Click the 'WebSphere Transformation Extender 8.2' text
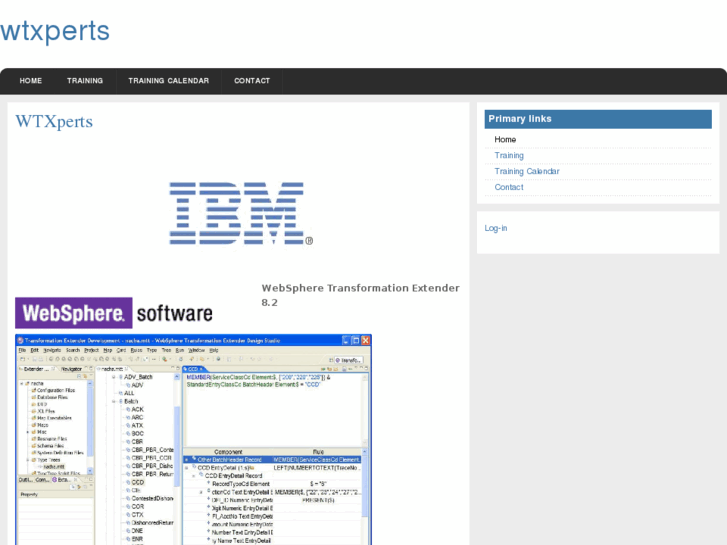727x545 pixels. pos(360,295)
